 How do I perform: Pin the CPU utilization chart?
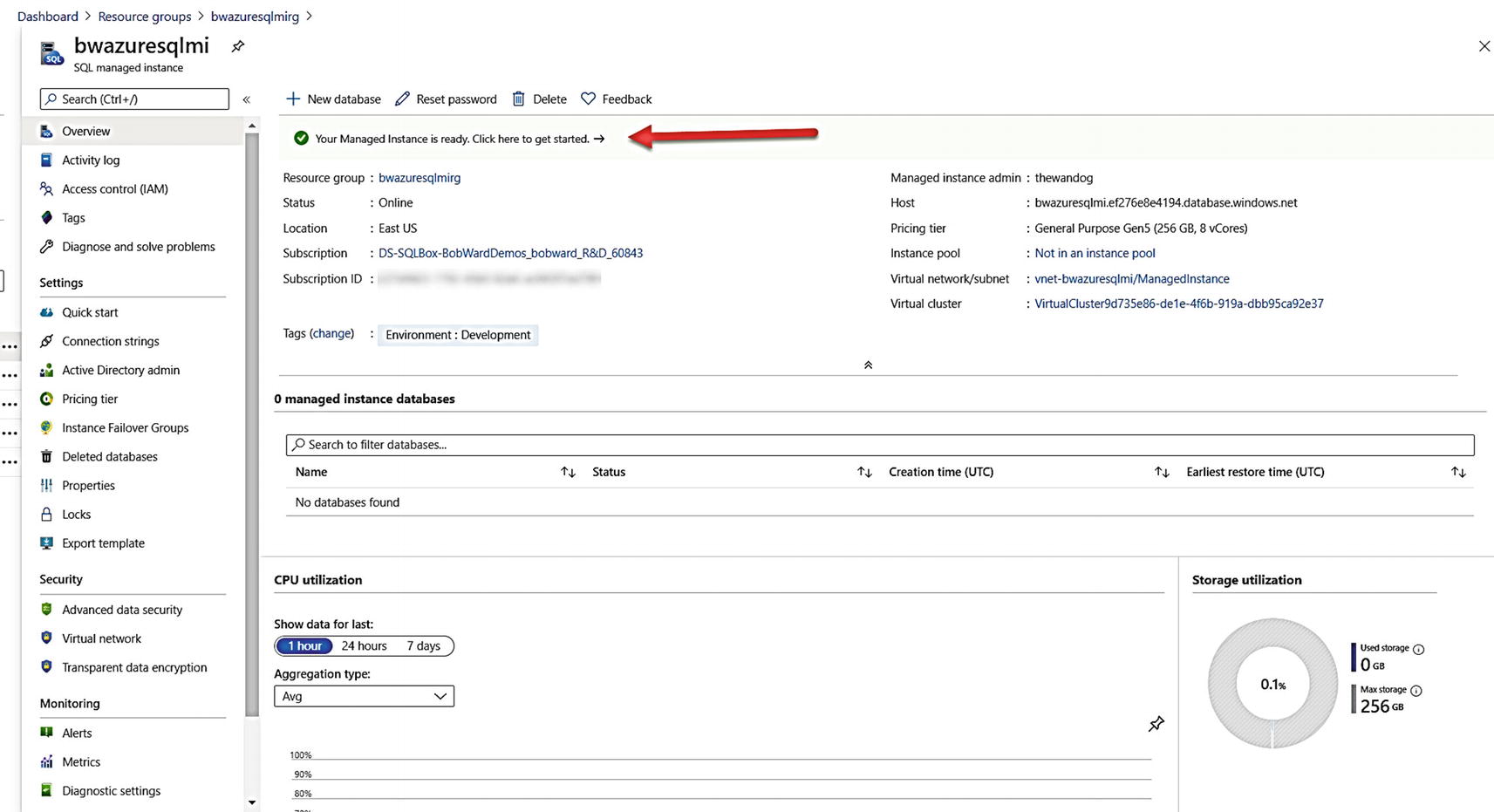point(1156,724)
